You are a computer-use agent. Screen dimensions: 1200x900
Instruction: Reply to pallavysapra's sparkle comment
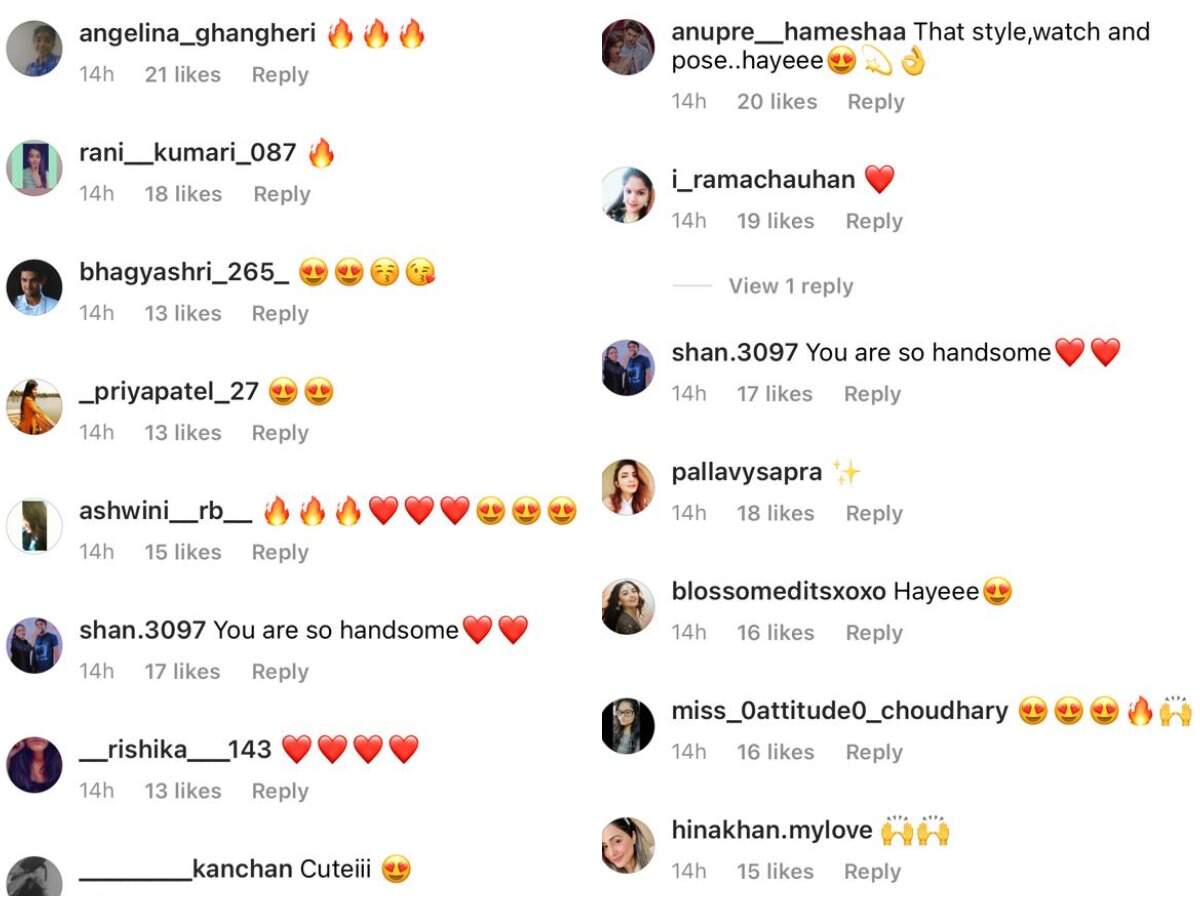(x=874, y=513)
